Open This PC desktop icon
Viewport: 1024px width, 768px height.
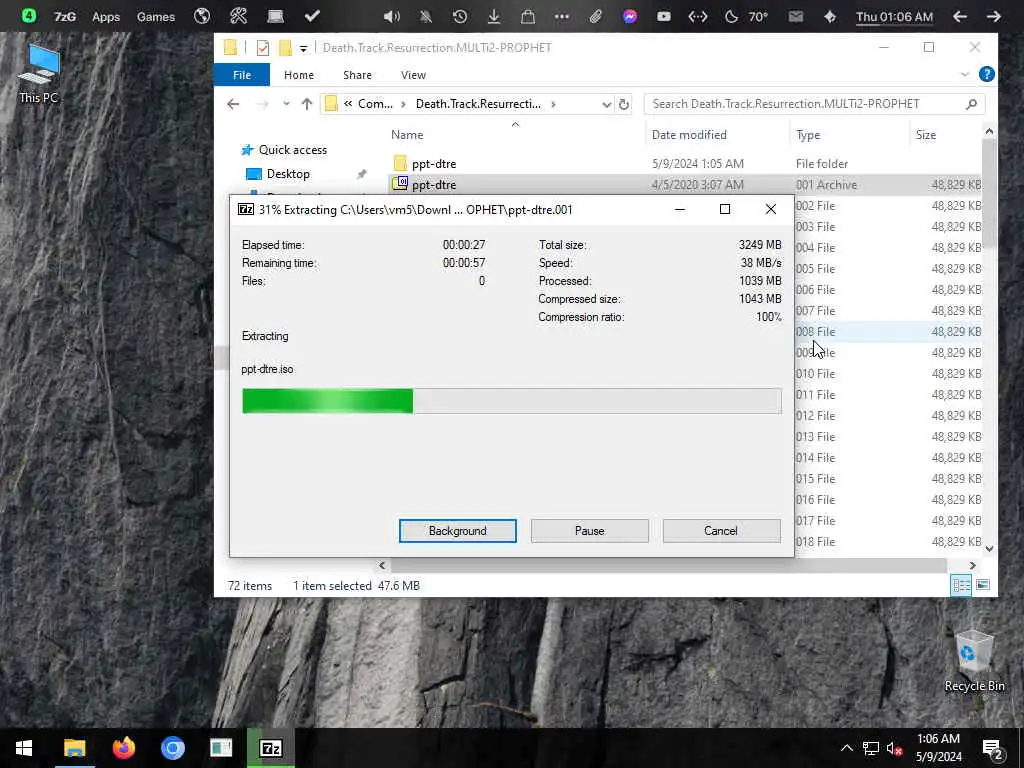point(39,74)
